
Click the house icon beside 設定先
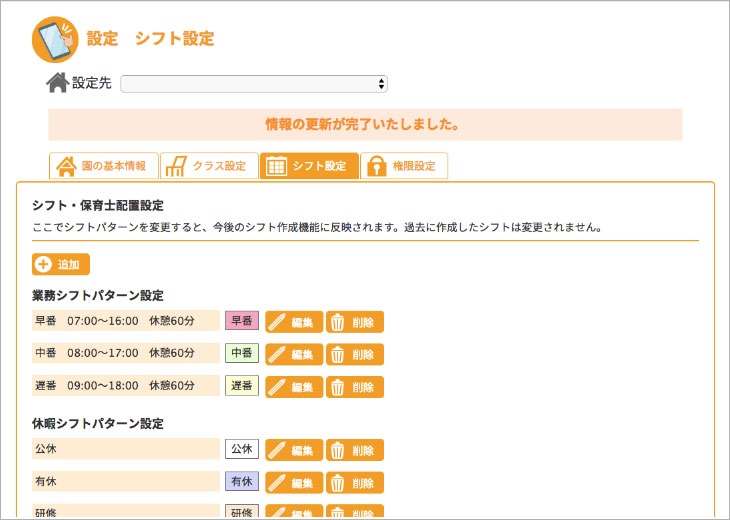tap(58, 83)
